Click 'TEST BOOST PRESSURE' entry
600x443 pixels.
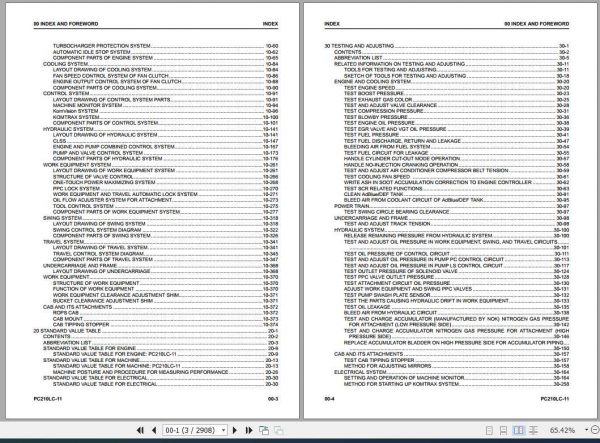374,93
